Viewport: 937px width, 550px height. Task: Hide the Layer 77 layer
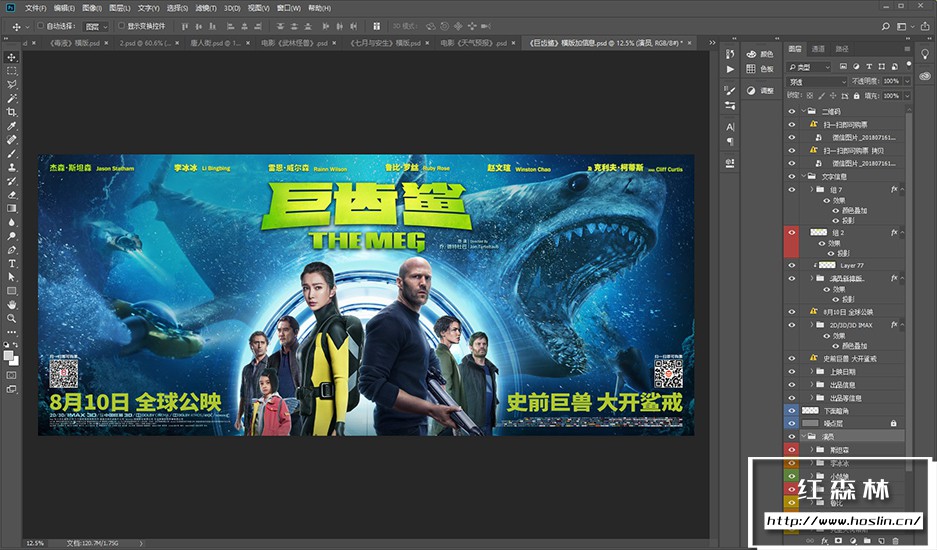click(x=792, y=265)
